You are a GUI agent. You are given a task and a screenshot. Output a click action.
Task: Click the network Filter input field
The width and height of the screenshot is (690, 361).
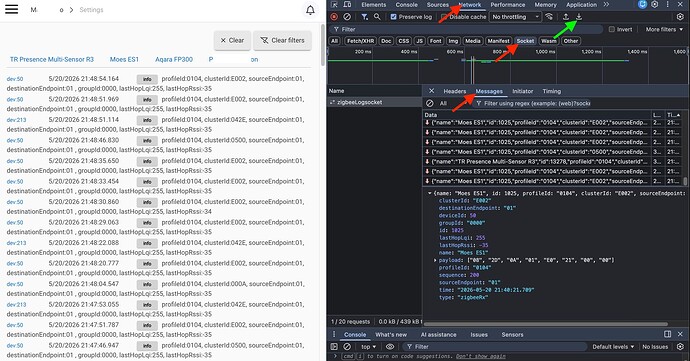pyautogui.click(x=467, y=29)
